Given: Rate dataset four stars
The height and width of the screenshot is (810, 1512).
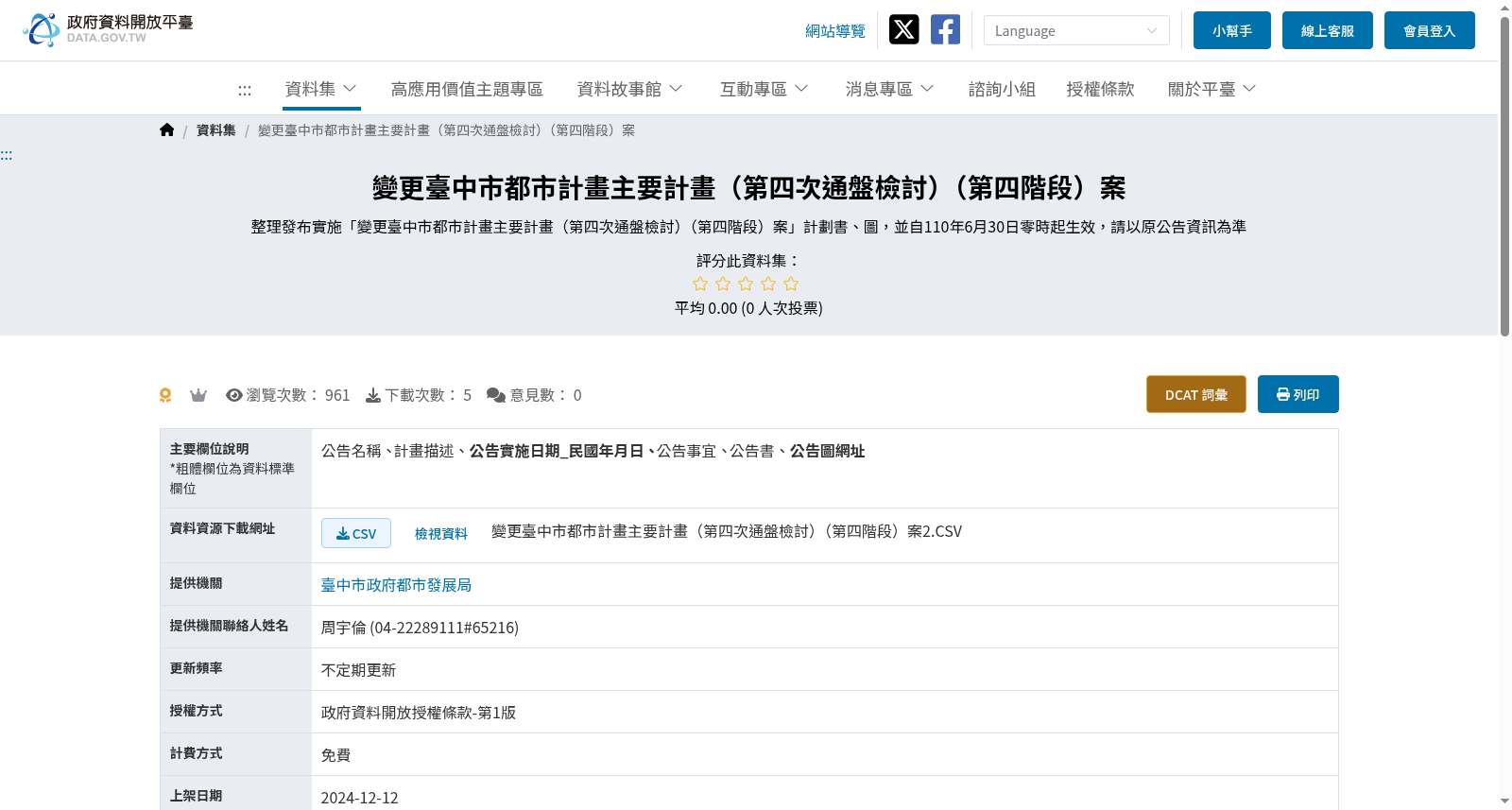Looking at the screenshot, I should coord(768,284).
